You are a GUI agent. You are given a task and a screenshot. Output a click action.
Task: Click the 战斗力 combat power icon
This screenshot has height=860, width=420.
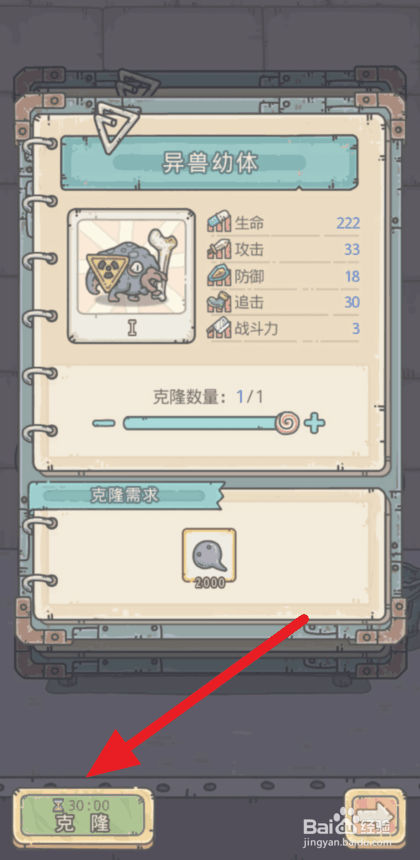[219, 329]
